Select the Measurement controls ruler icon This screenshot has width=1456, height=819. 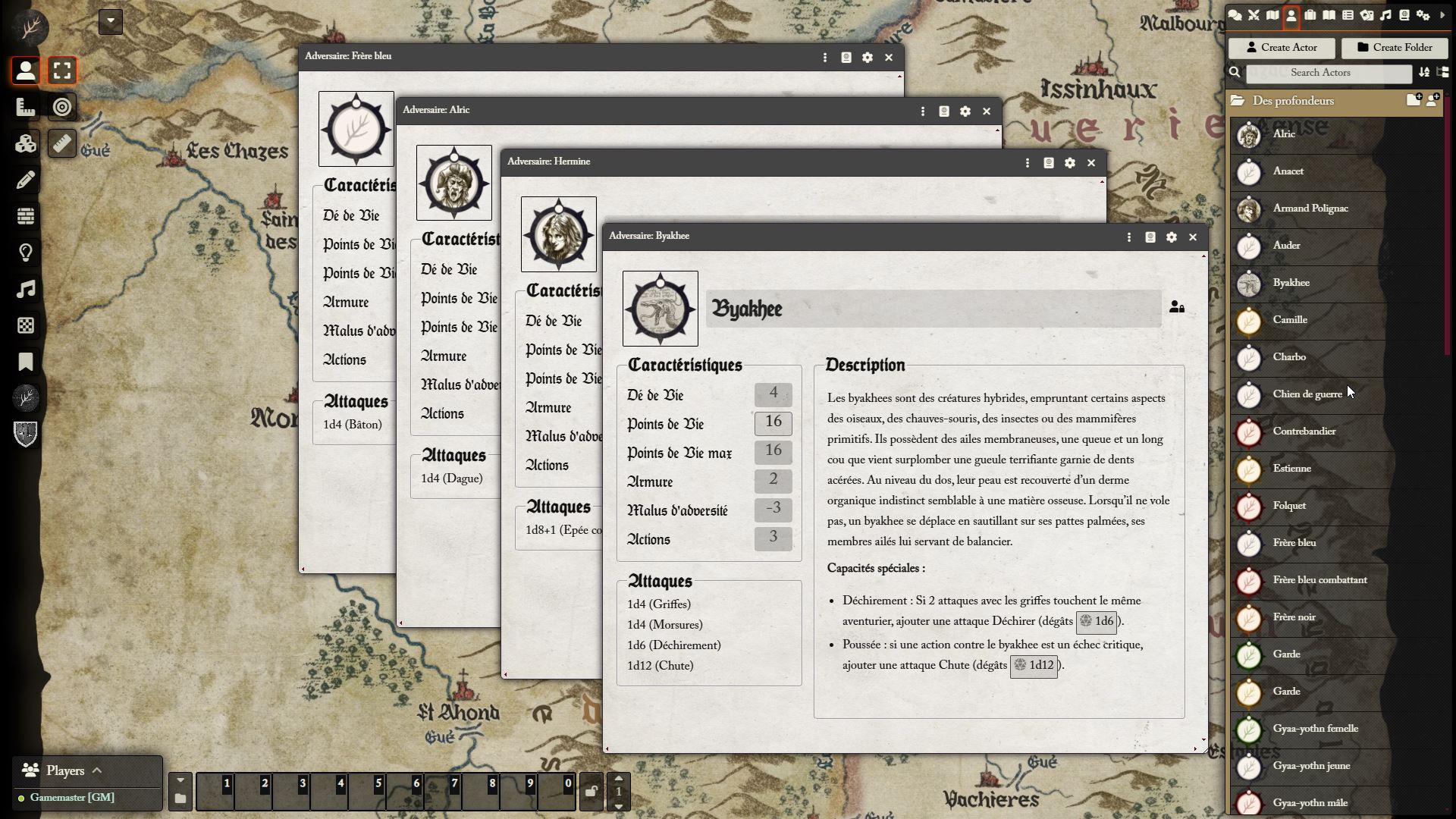(x=26, y=108)
